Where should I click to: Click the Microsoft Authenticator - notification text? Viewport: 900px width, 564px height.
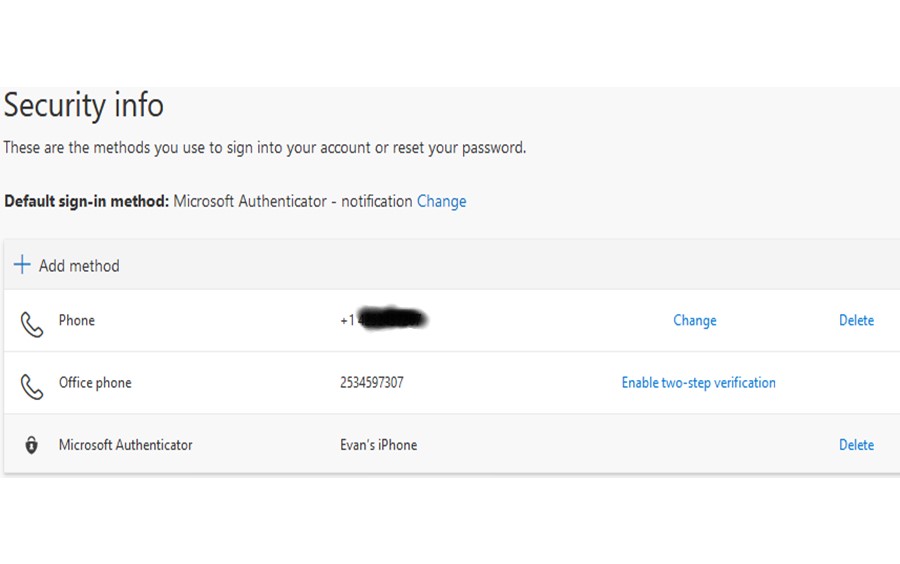(293, 201)
